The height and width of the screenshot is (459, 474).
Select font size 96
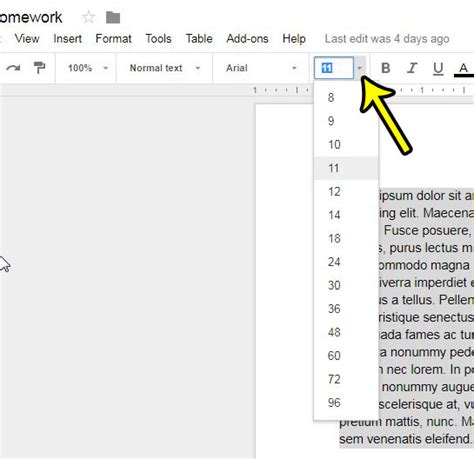point(346,402)
